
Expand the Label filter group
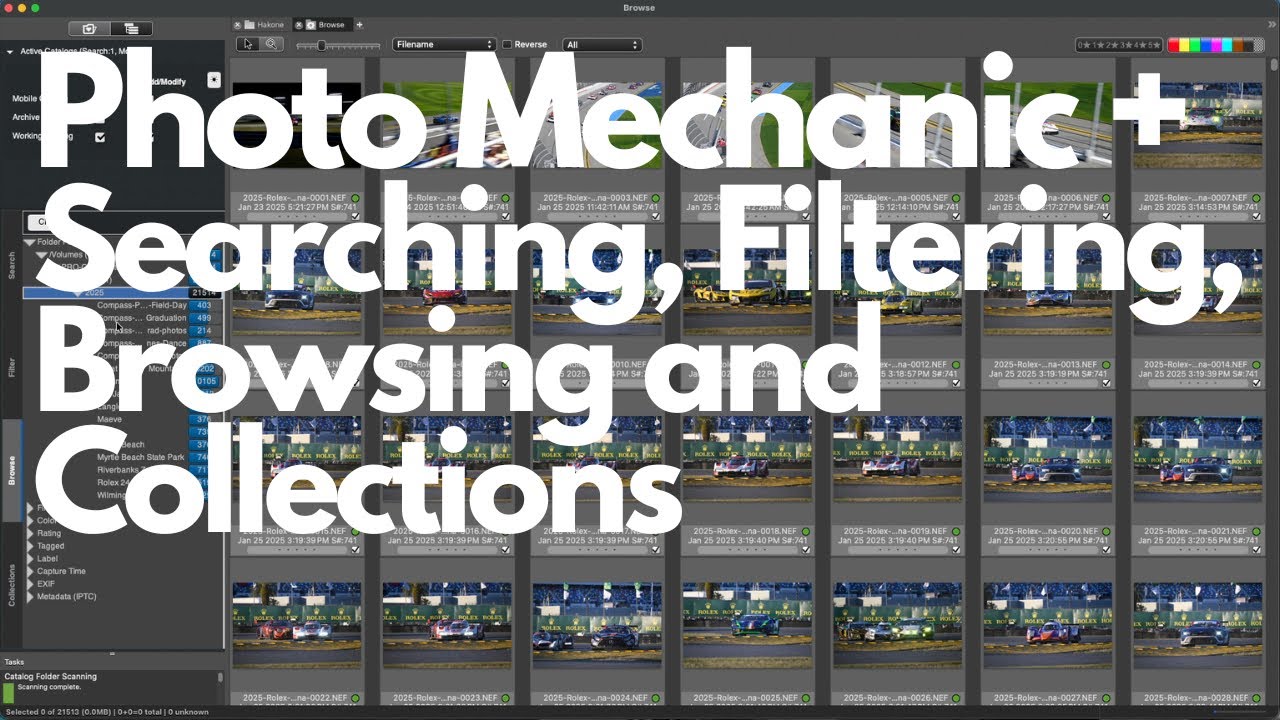30,559
